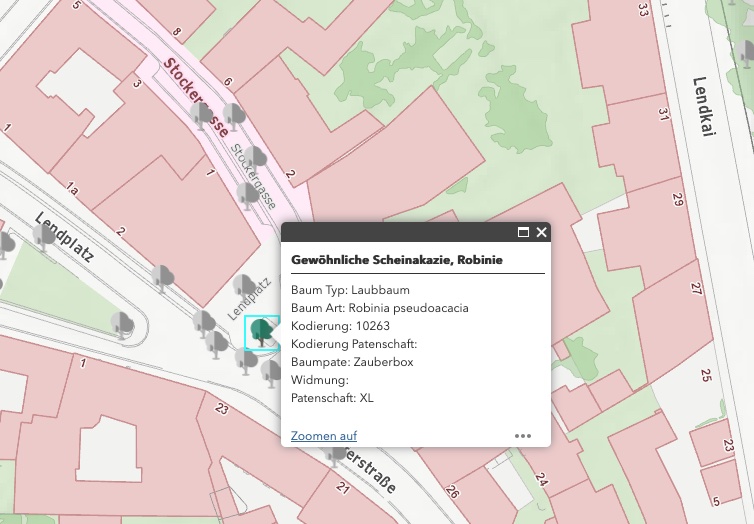754x524 pixels.
Task: Open the popup's three-dots more options
Action: (x=523, y=436)
